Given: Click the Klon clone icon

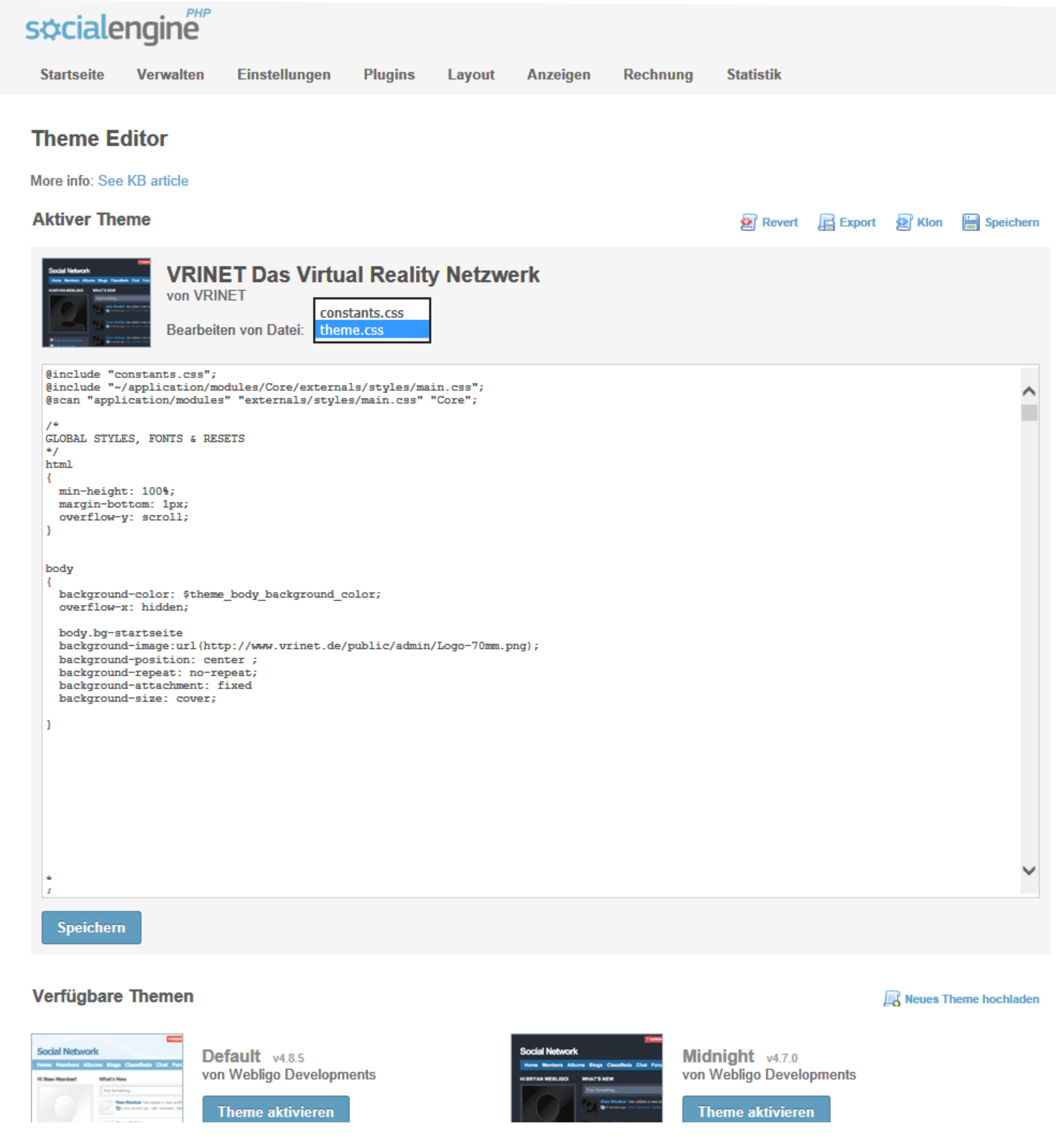Looking at the screenshot, I should point(904,222).
